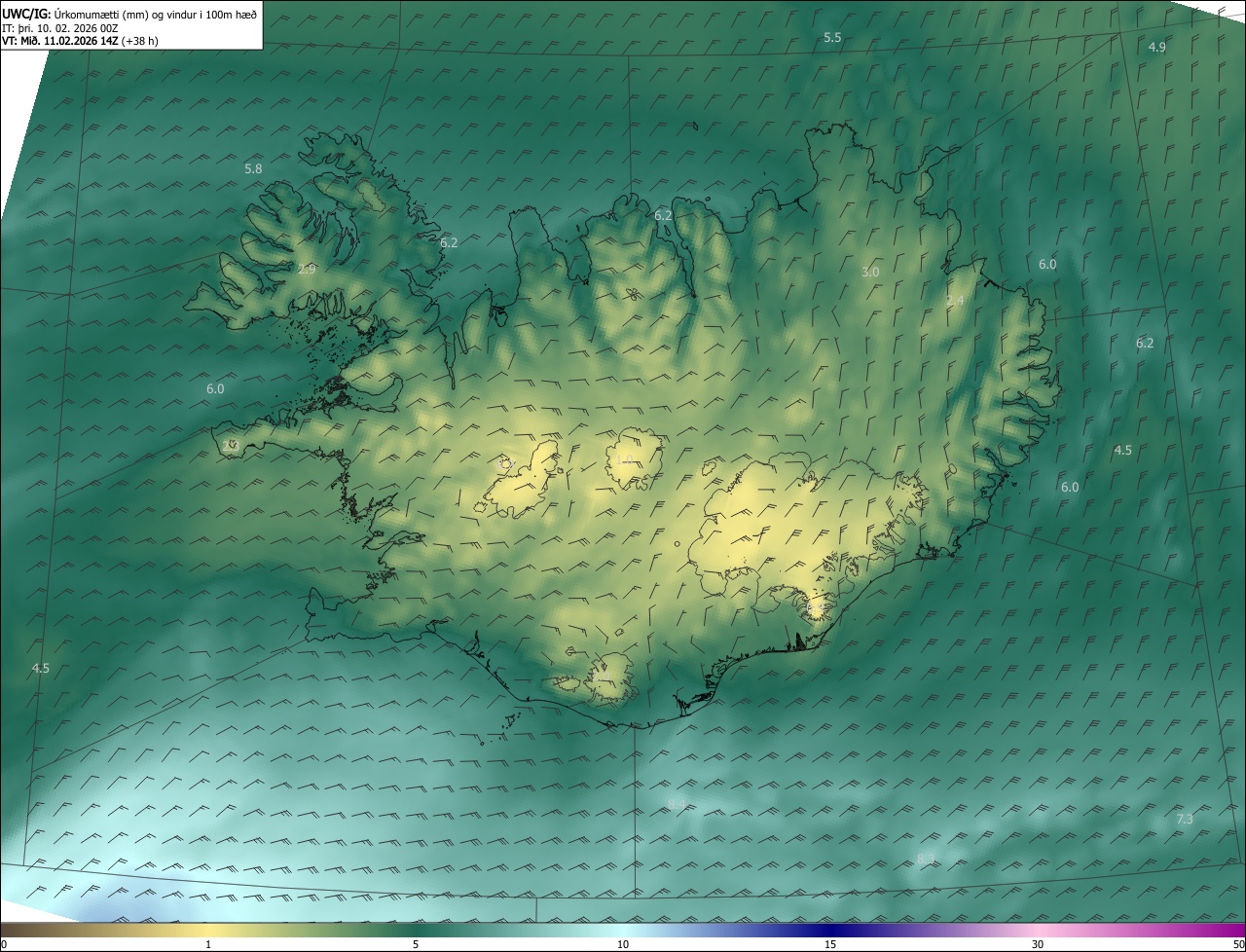Screen dimensions: 1246x952
Task: Click the colorbar tick label '15'
Action: (x=830, y=944)
